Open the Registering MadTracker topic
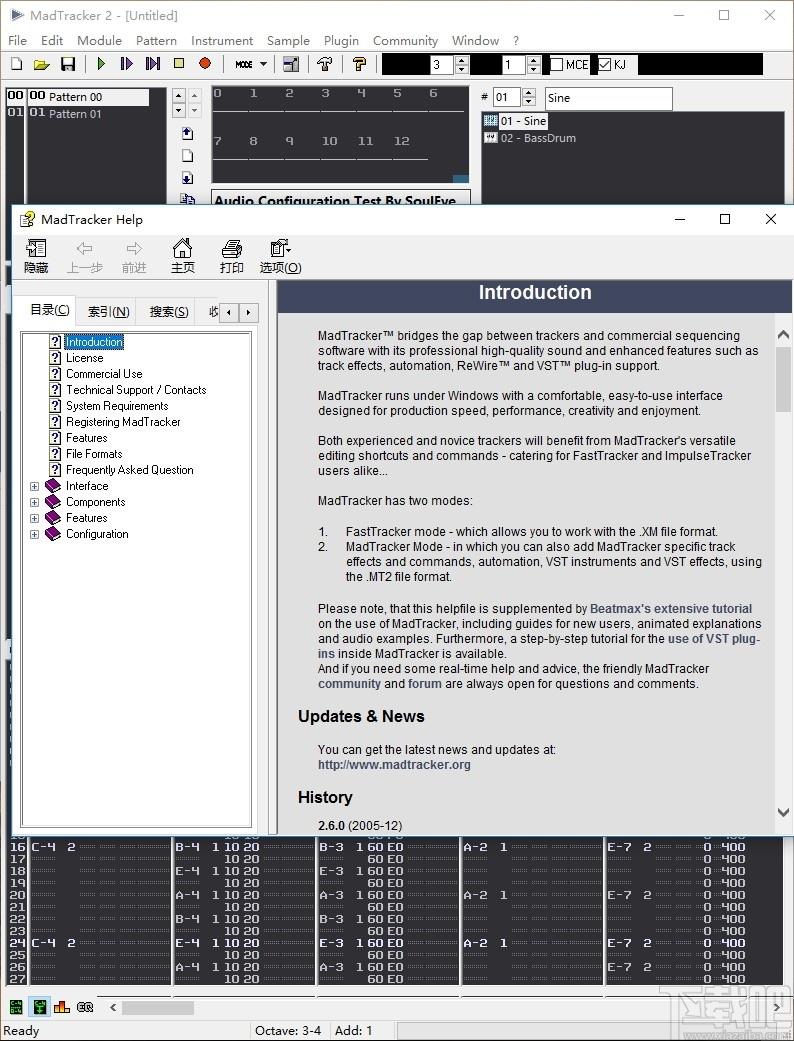 (123, 422)
